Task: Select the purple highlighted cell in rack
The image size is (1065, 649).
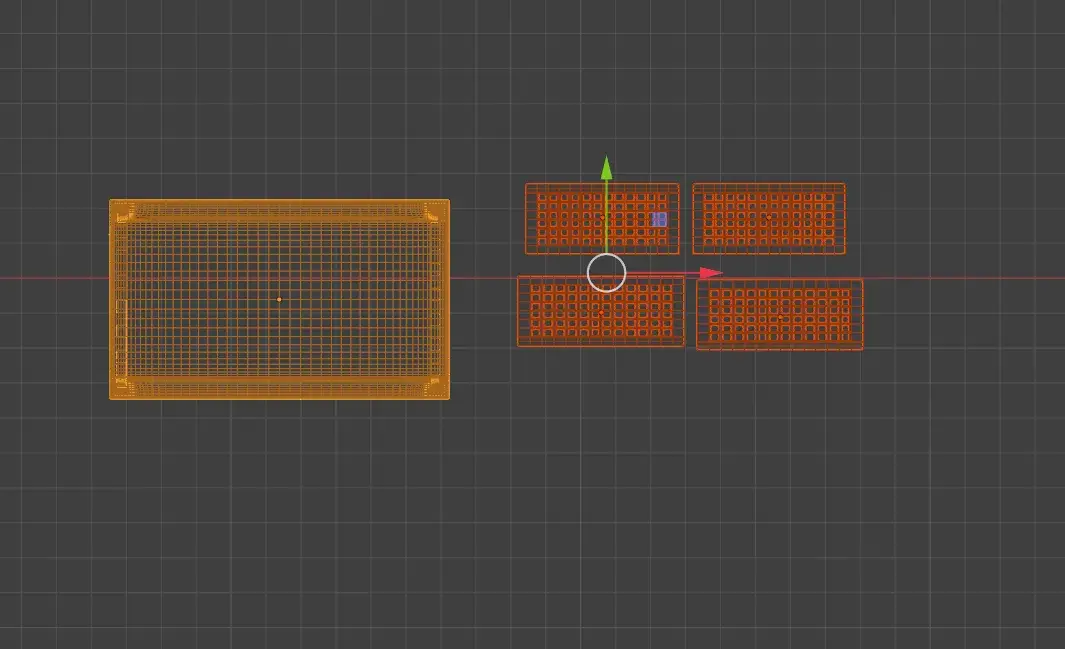Action: click(x=659, y=219)
